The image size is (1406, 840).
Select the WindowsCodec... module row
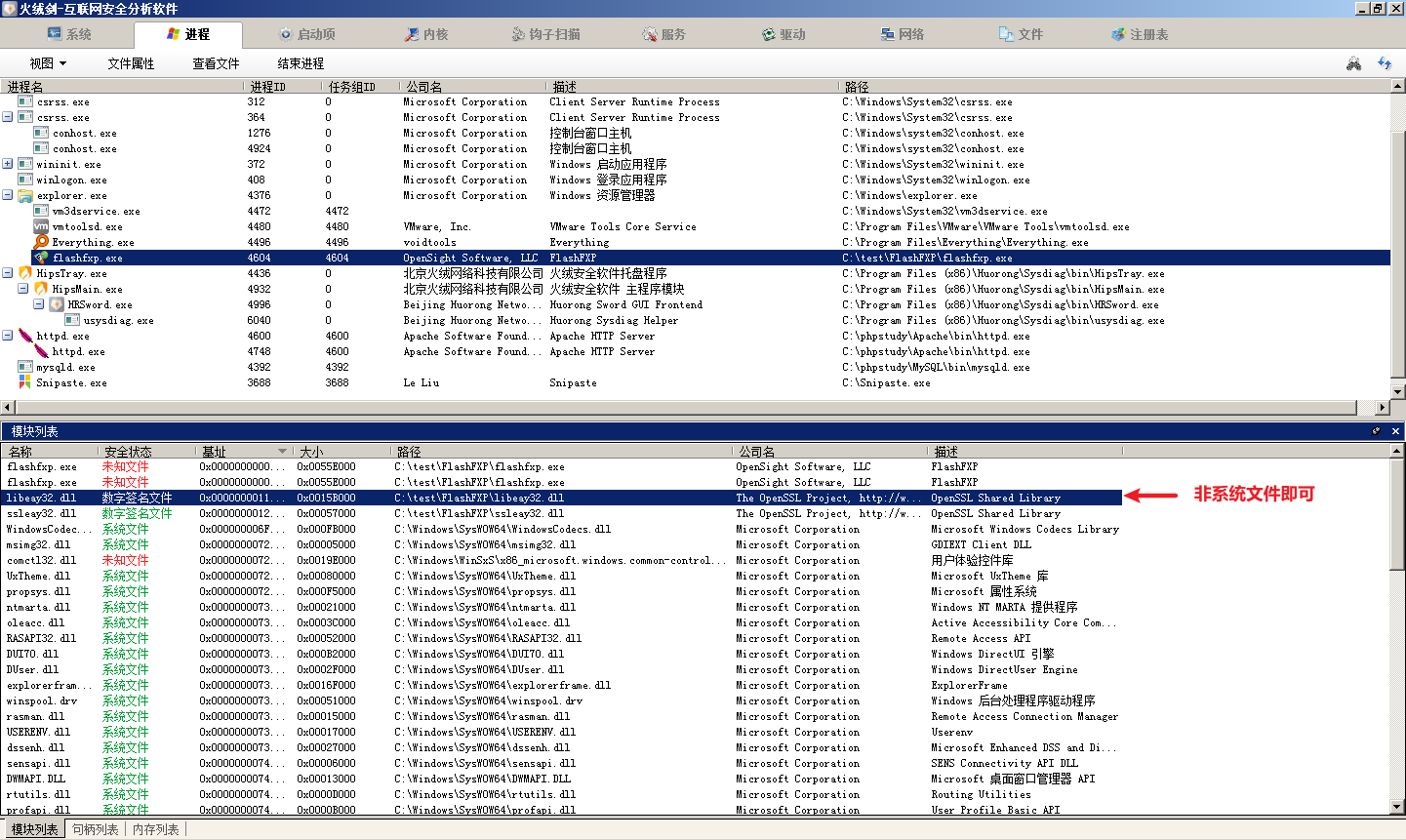pyautogui.click(x=562, y=529)
